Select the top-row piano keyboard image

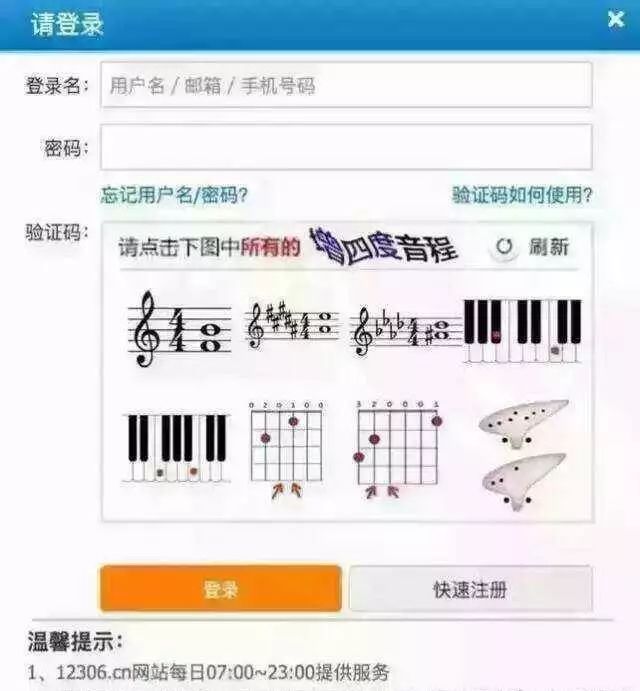(x=523, y=331)
